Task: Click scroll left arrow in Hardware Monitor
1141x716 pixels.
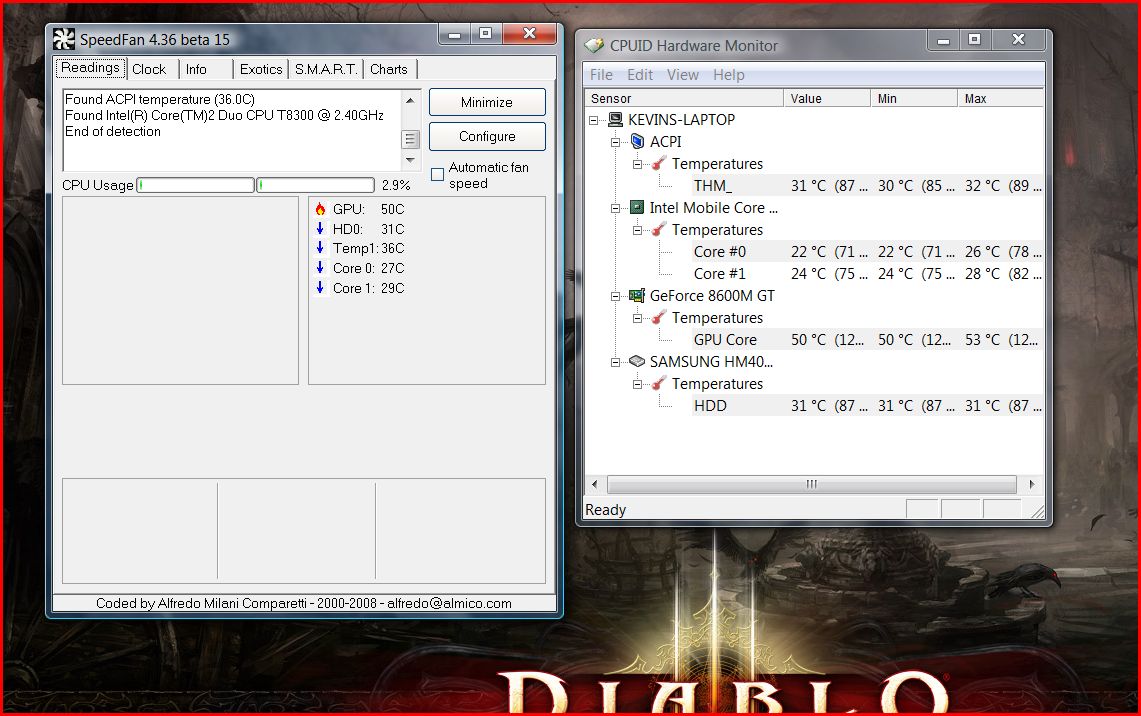Action: pyautogui.click(x=595, y=484)
